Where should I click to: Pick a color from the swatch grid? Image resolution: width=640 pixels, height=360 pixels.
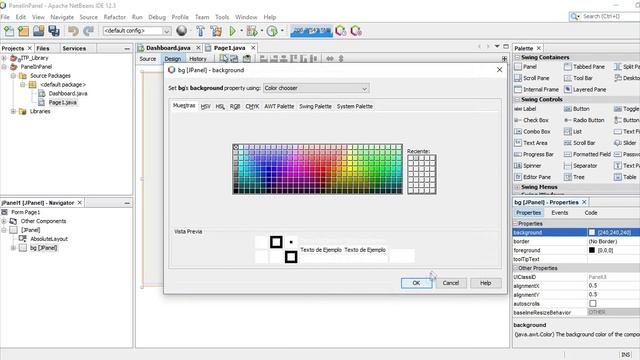click(x=318, y=169)
